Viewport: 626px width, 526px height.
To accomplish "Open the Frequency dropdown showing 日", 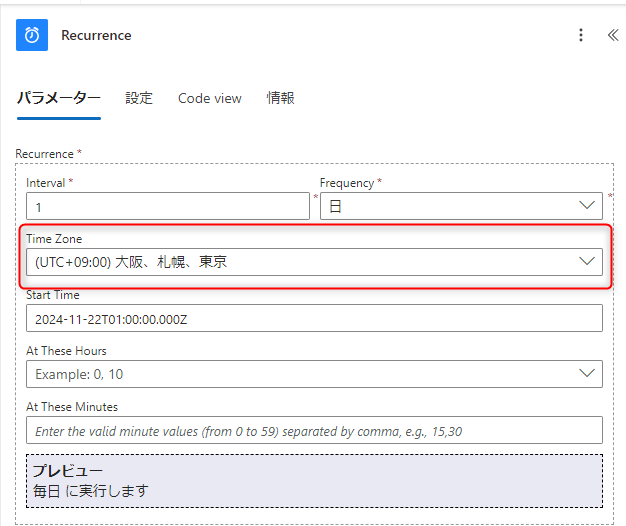I will [x=461, y=206].
